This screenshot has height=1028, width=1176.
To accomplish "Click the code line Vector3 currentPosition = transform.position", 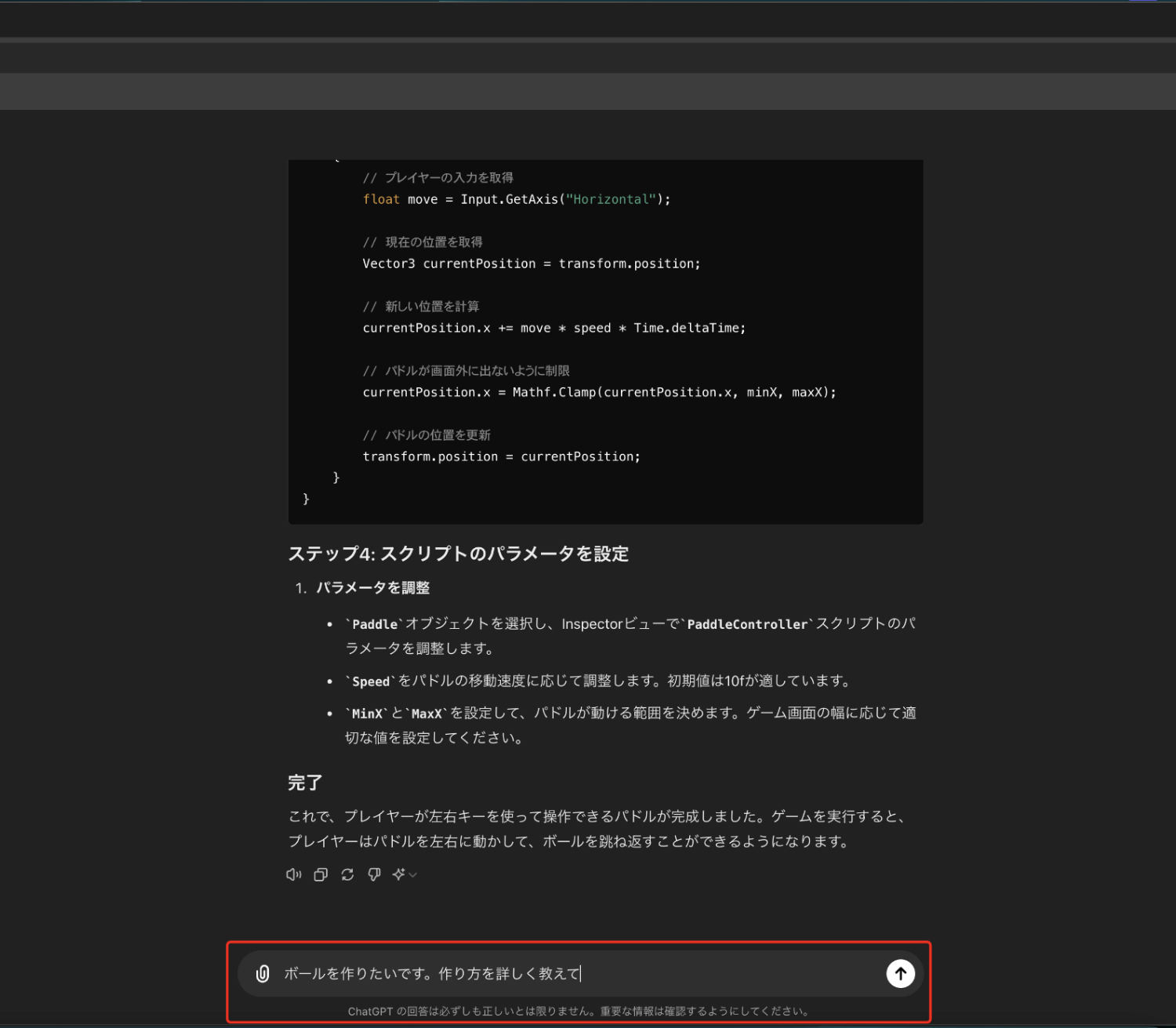I will click(x=532, y=263).
